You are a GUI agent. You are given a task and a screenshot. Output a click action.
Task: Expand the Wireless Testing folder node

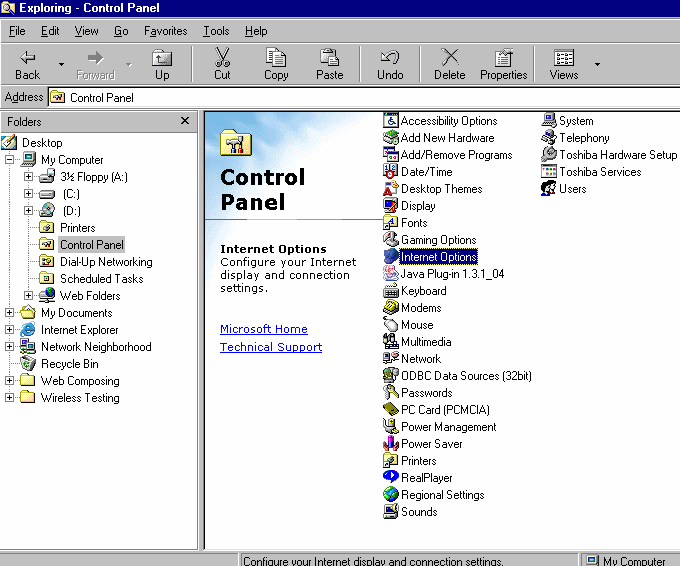tap(10, 397)
